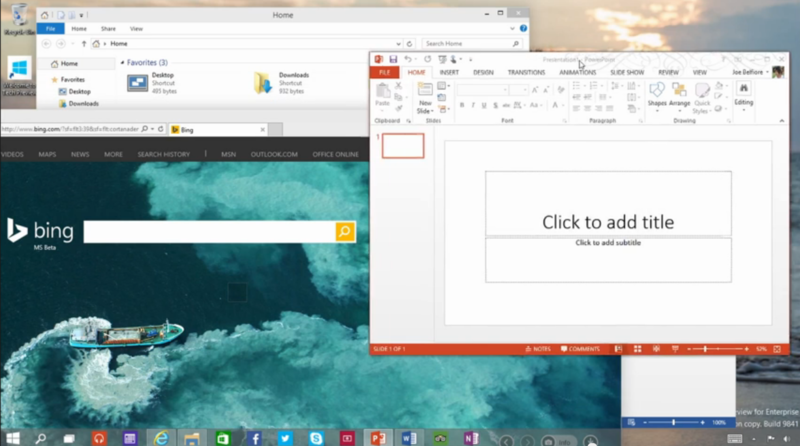800x446 pixels.
Task: Click align text left in Paragraph group
Action: [576, 108]
